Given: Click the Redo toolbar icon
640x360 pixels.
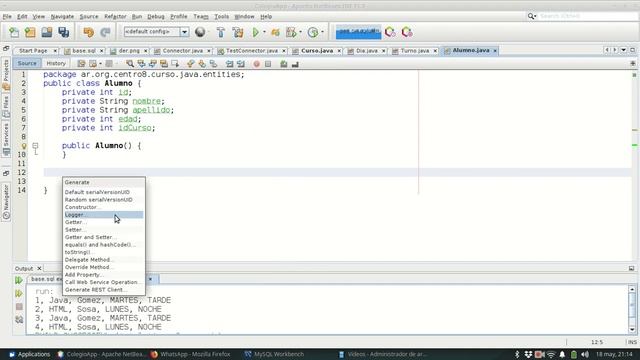Looking at the screenshot, I should (105, 32).
